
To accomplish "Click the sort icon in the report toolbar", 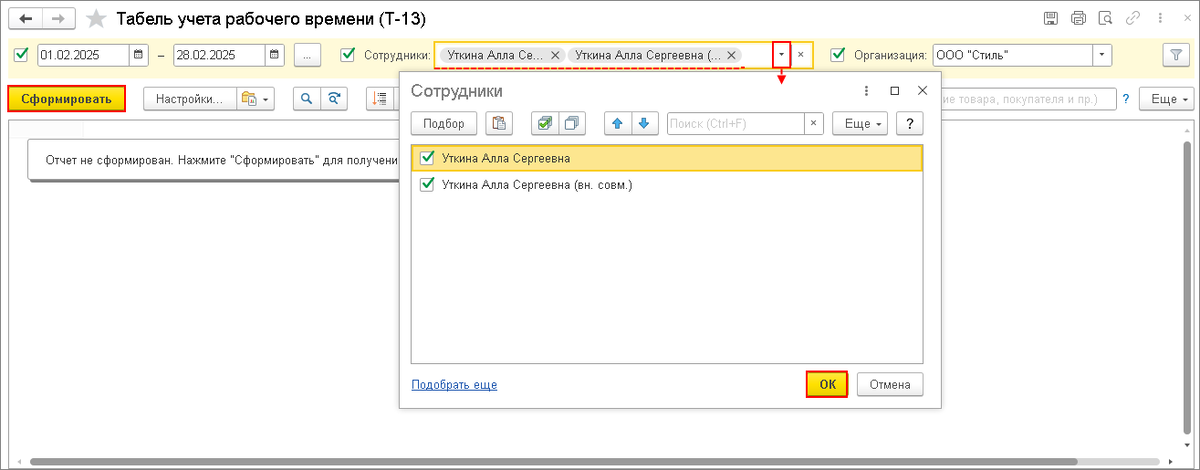I will (x=380, y=99).
